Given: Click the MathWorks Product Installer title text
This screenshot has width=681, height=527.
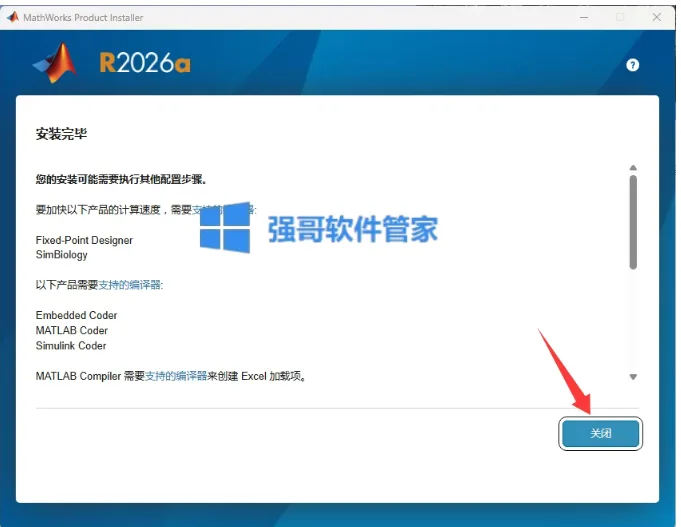Looking at the screenshot, I should [x=83, y=18].
